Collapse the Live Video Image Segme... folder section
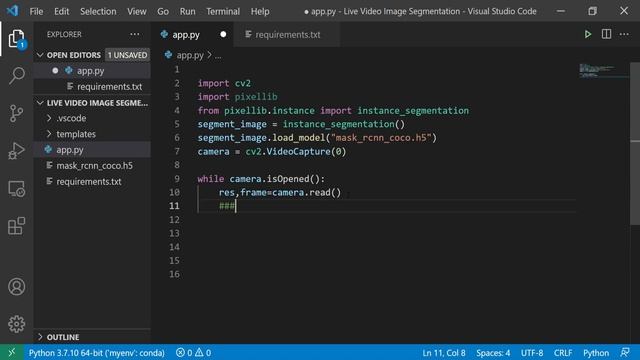This screenshot has width=640, height=360. coord(40,103)
